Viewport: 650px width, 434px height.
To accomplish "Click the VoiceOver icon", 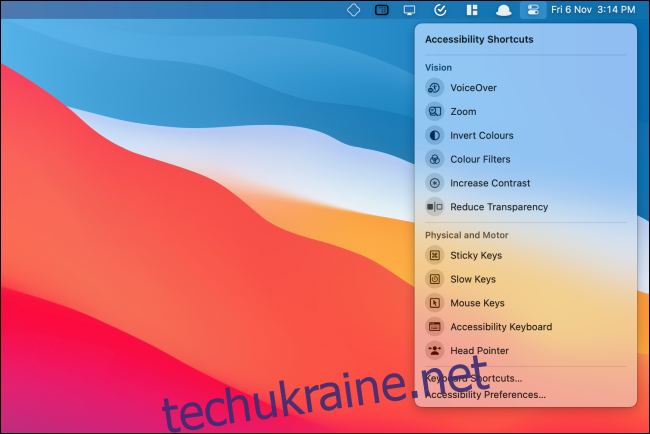I will pos(434,88).
